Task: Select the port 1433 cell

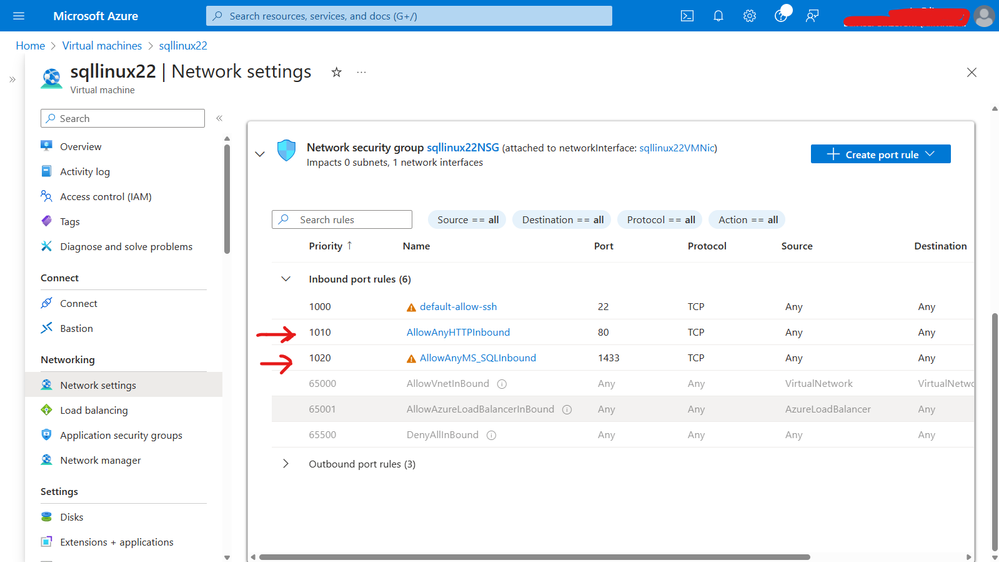Action: click(x=608, y=358)
